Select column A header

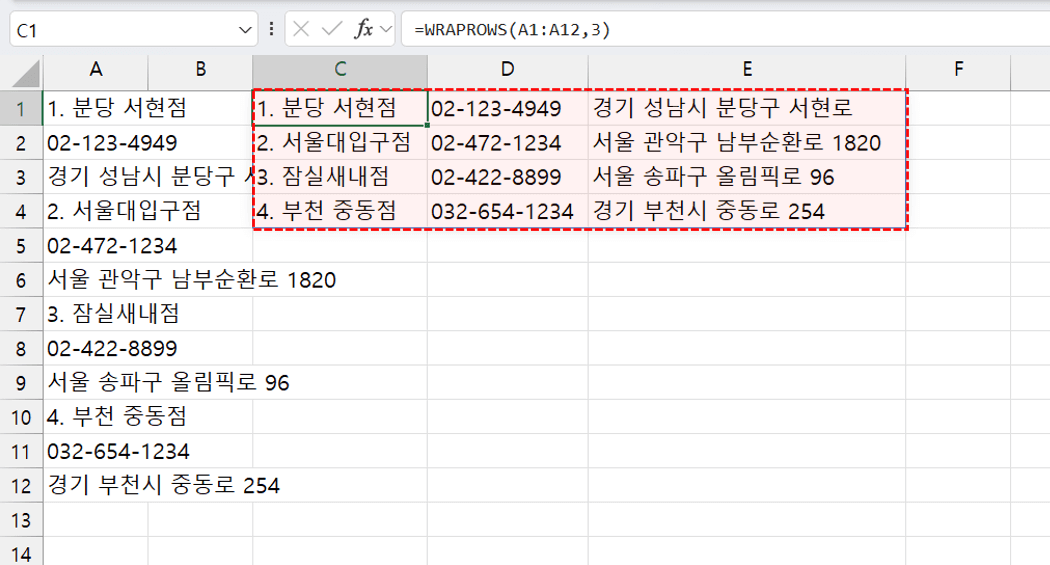[96, 69]
